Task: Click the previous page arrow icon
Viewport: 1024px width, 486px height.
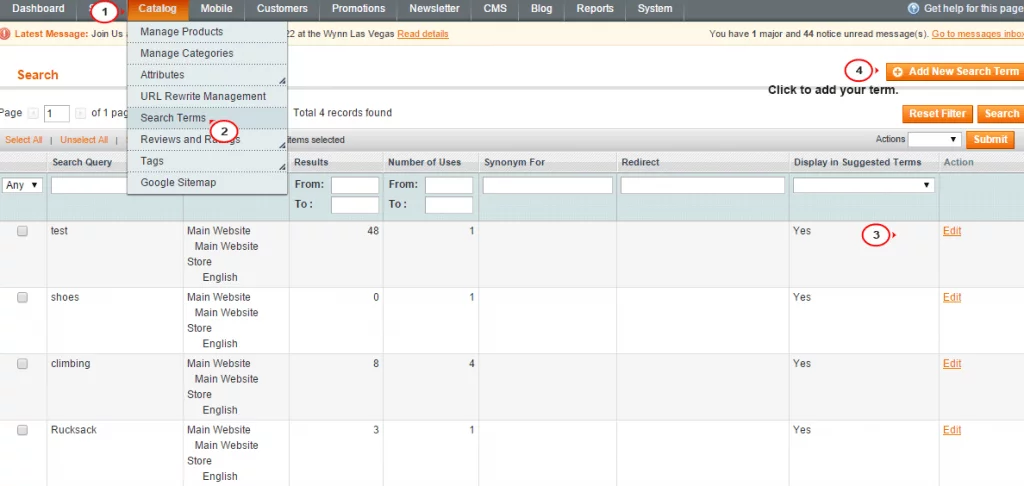Action: pyautogui.click(x=33, y=114)
